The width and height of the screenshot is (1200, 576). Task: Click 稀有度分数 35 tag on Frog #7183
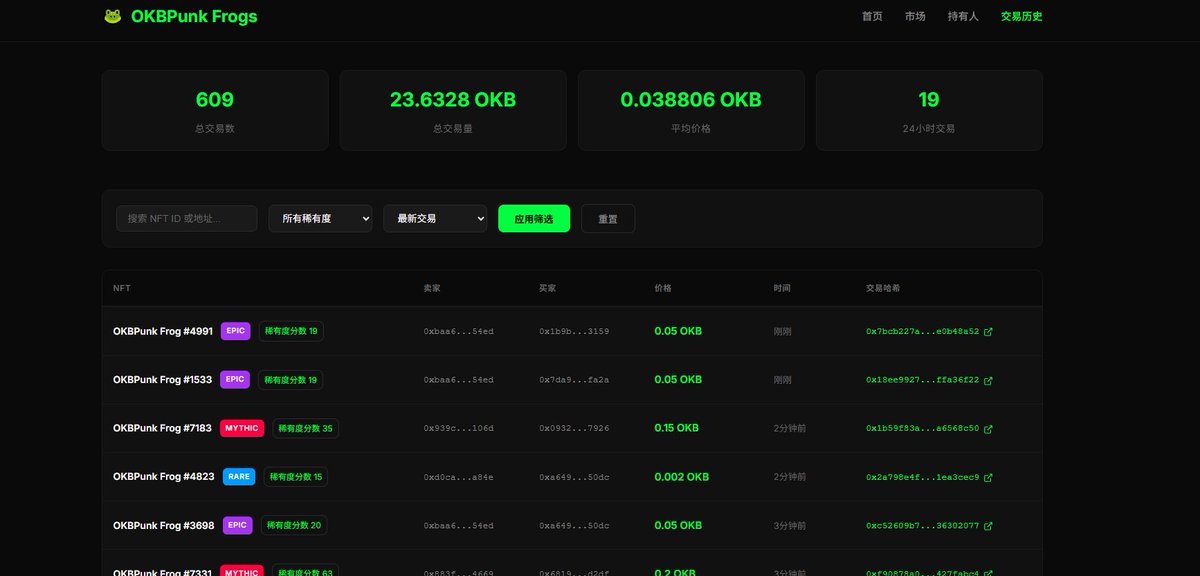coord(305,428)
